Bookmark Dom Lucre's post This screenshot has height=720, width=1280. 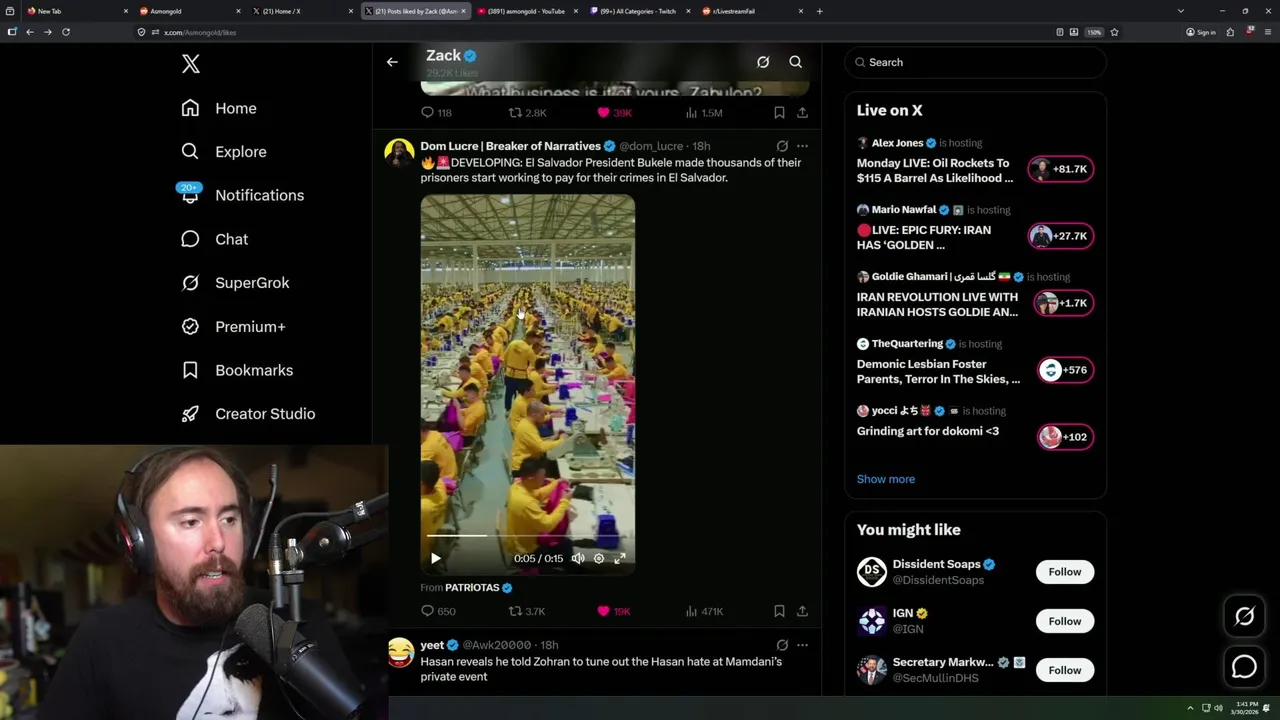click(x=779, y=611)
